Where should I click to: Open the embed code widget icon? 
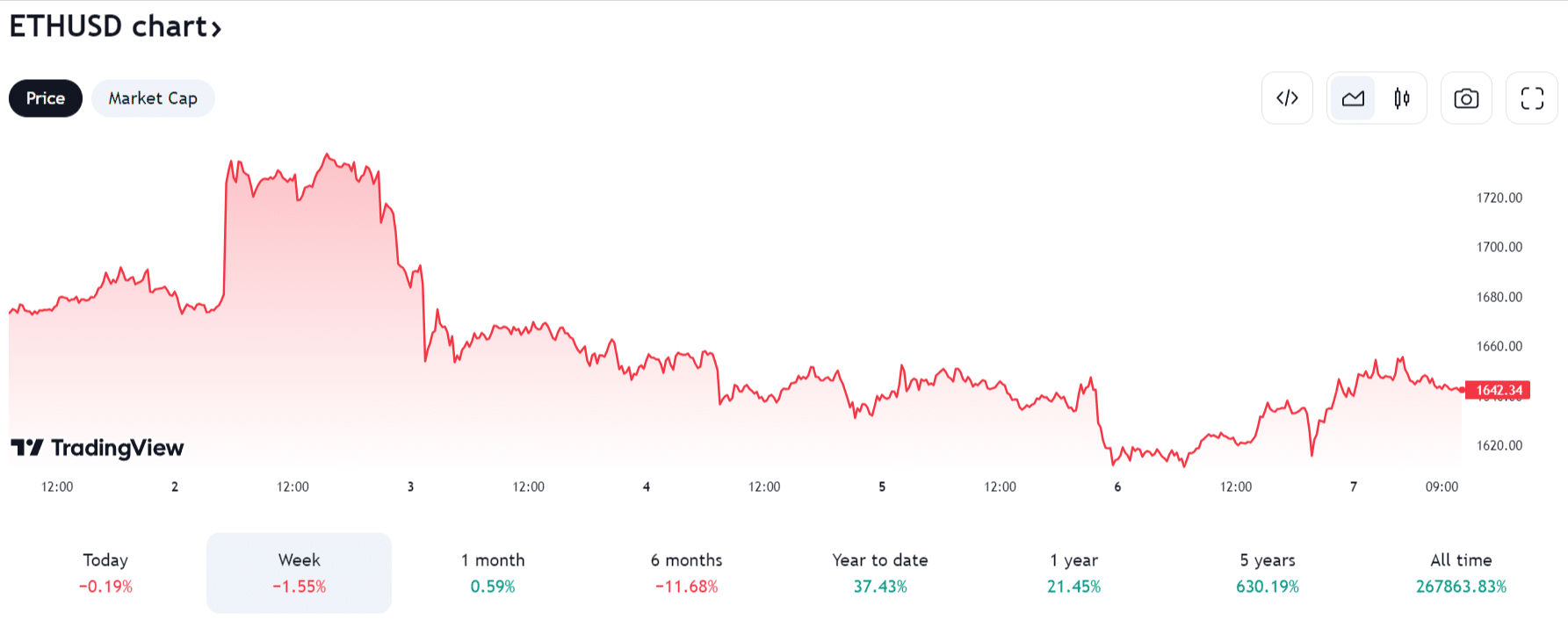[x=1287, y=98]
